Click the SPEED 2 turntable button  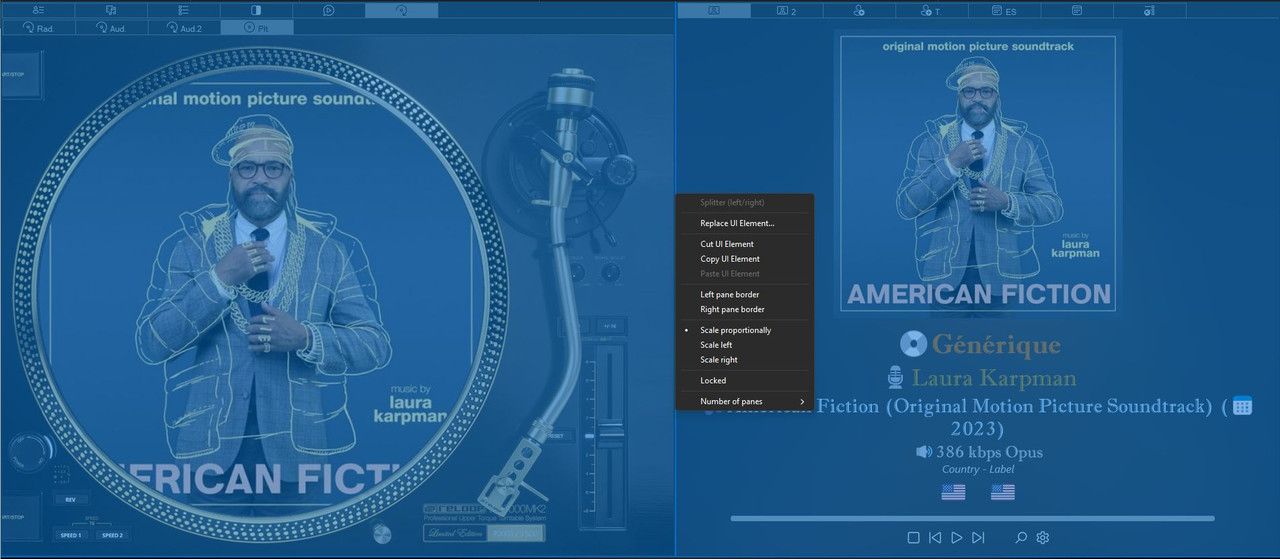[x=112, y=535]
